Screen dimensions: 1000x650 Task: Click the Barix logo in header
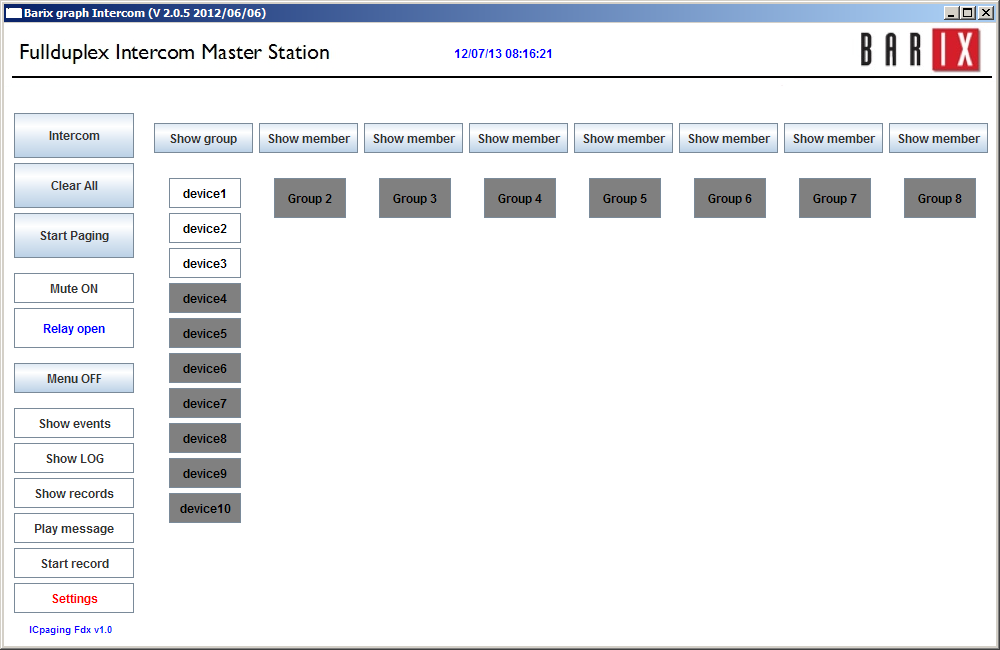(919, 51)
